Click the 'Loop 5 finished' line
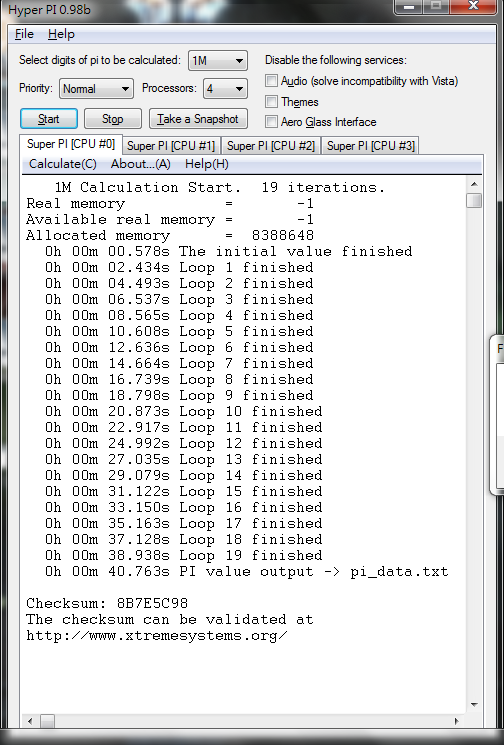 pyautogui.click(x=179, y=332)
